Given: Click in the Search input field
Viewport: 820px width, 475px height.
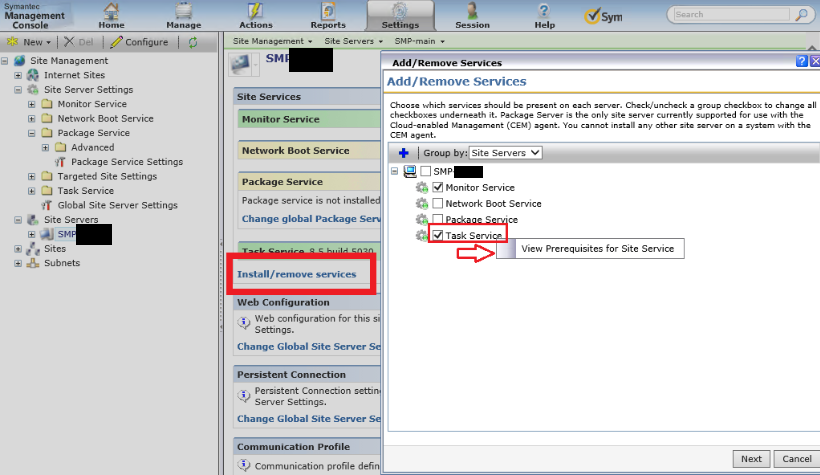Looking at the screenshot, I should coord(731,14).
